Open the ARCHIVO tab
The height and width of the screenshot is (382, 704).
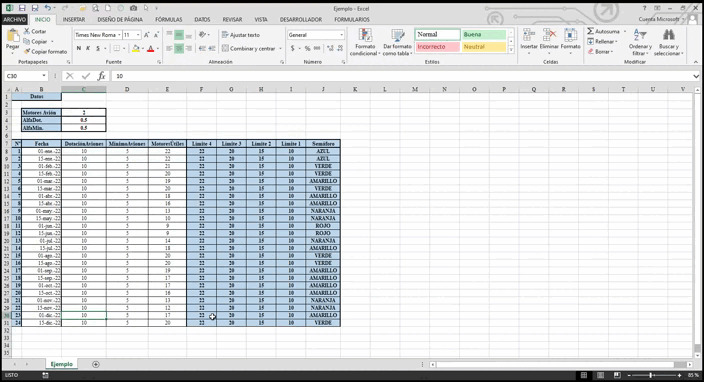pyautogui.click(x=14, y=19)
